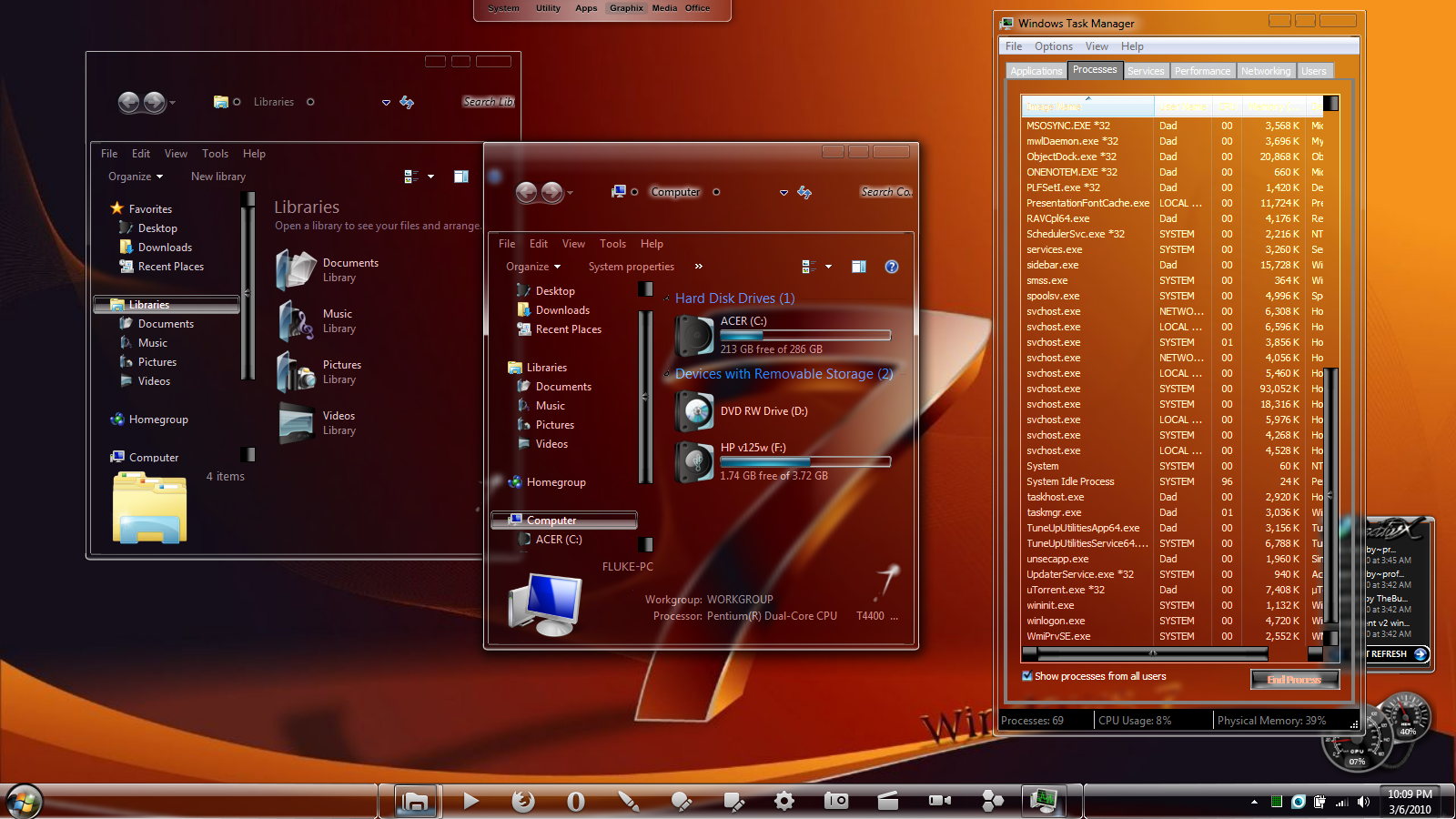Image resolution: width=1456 pixels, height=819 pixels.
Task: Select uTorrent.exe *32 process row
Action: pos(1173,590)
